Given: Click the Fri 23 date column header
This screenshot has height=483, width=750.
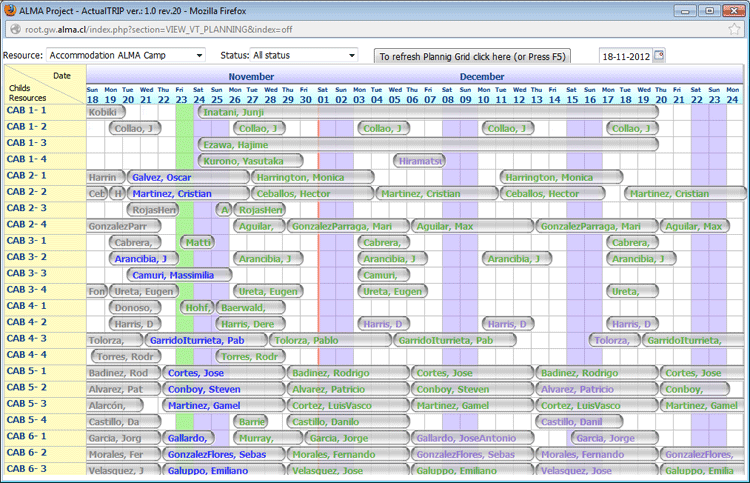Looking at the screenshot, I should [x=181, y=95].
